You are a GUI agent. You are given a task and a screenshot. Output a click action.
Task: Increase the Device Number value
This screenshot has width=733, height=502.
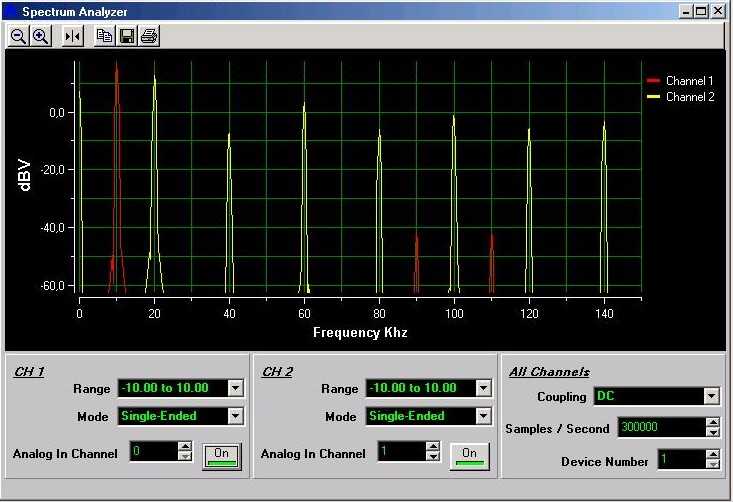pos(713,454)
